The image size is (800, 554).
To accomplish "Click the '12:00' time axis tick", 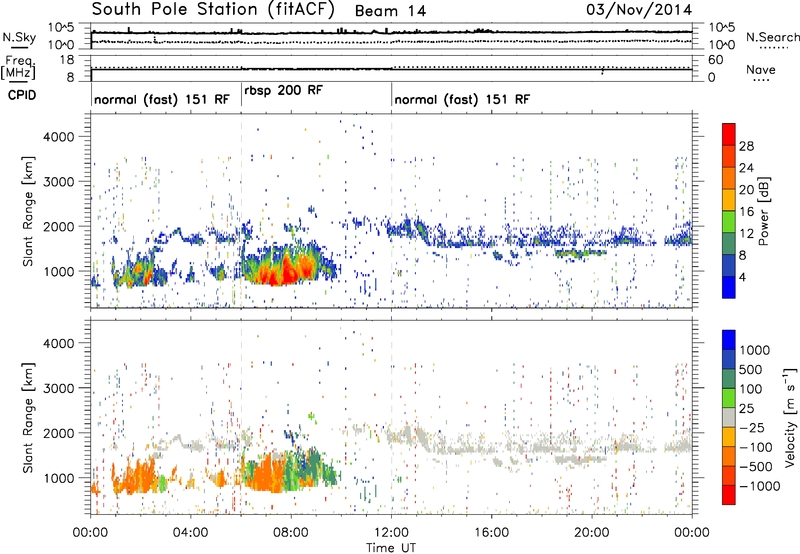I will click(x=391, y=533).
